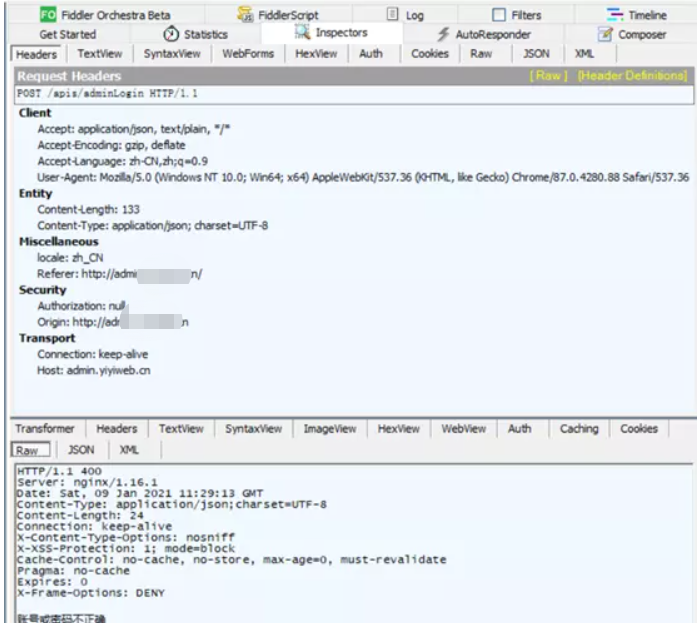Select the Host: admin.yiyiweb.cn header

tap(94, 370)
